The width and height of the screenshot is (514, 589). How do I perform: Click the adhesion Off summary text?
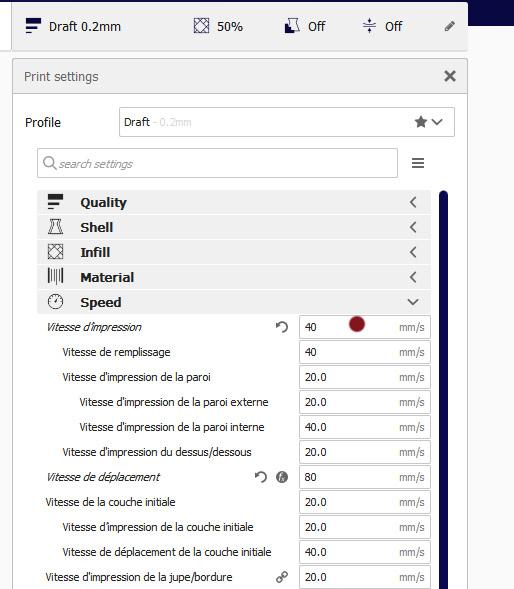pos(393,26)
